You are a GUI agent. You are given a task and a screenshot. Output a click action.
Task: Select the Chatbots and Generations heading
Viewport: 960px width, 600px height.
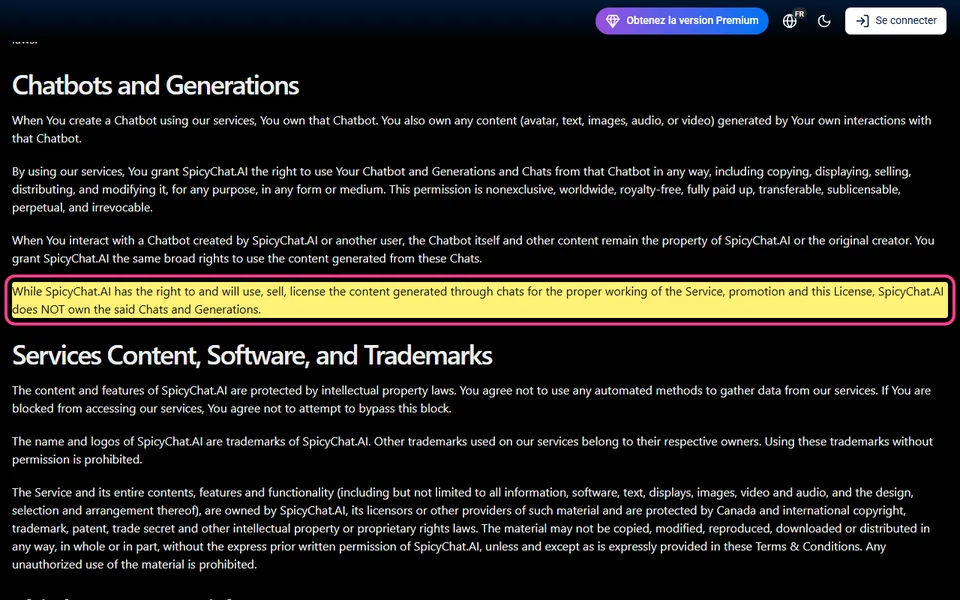[x=156, y=85]
